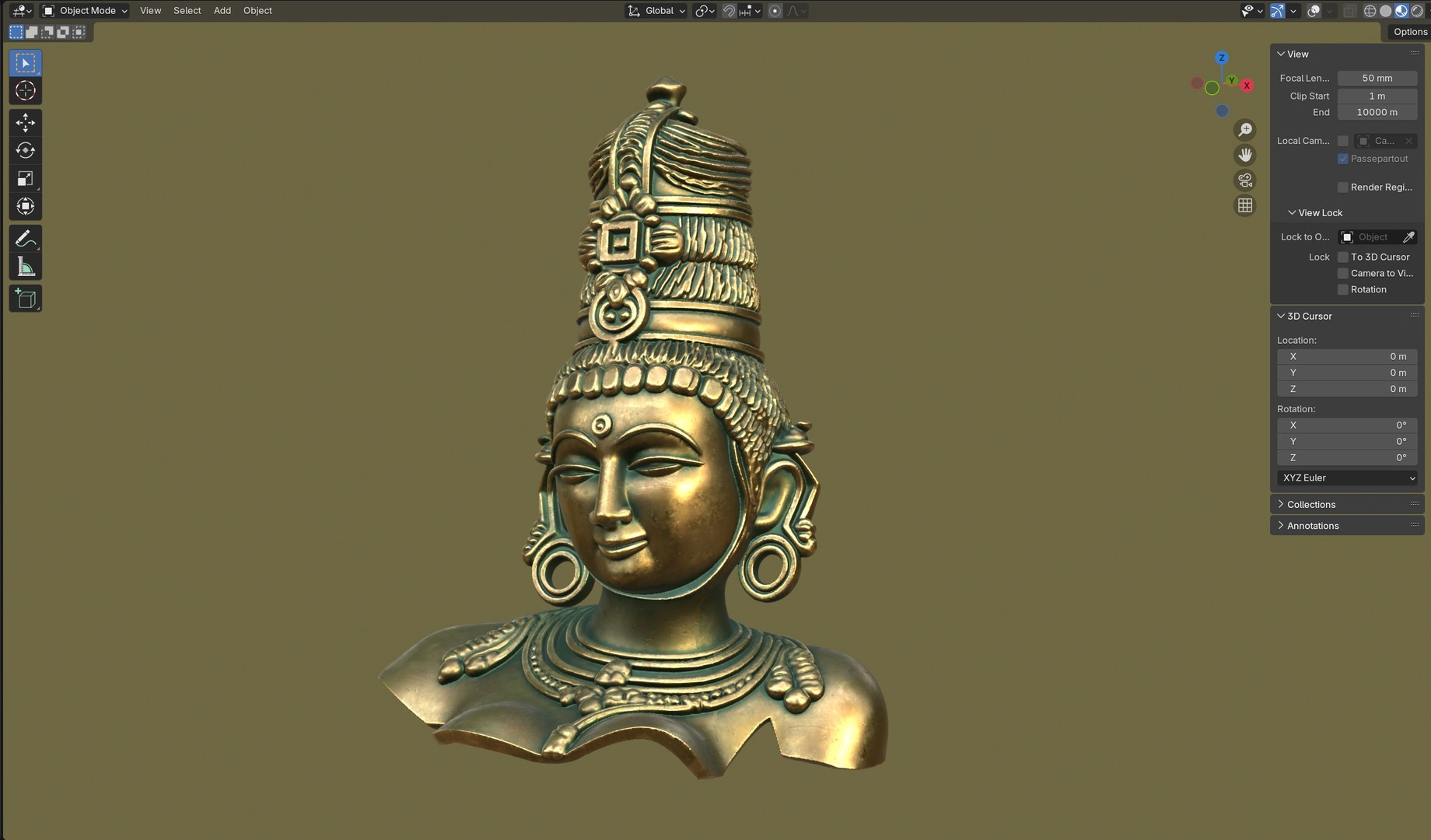Select the 3D Cursor tool
This screenshot has width=1431, height=840.
point(26,91)
